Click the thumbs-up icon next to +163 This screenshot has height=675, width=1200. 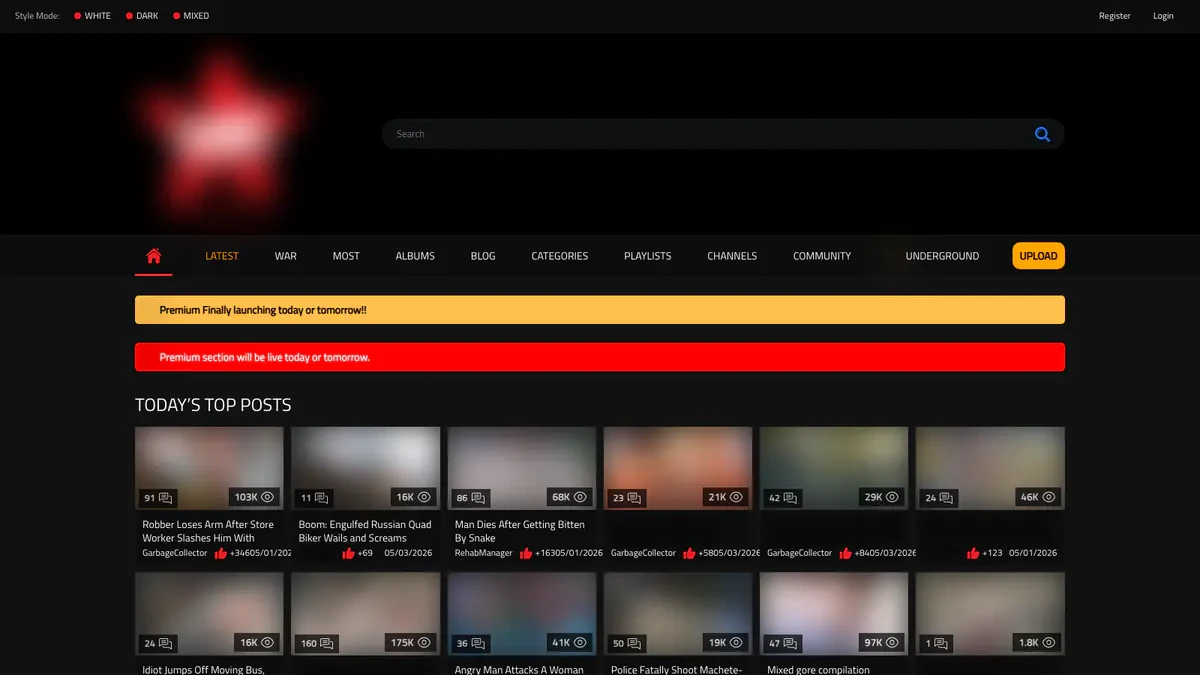point(526,553)
